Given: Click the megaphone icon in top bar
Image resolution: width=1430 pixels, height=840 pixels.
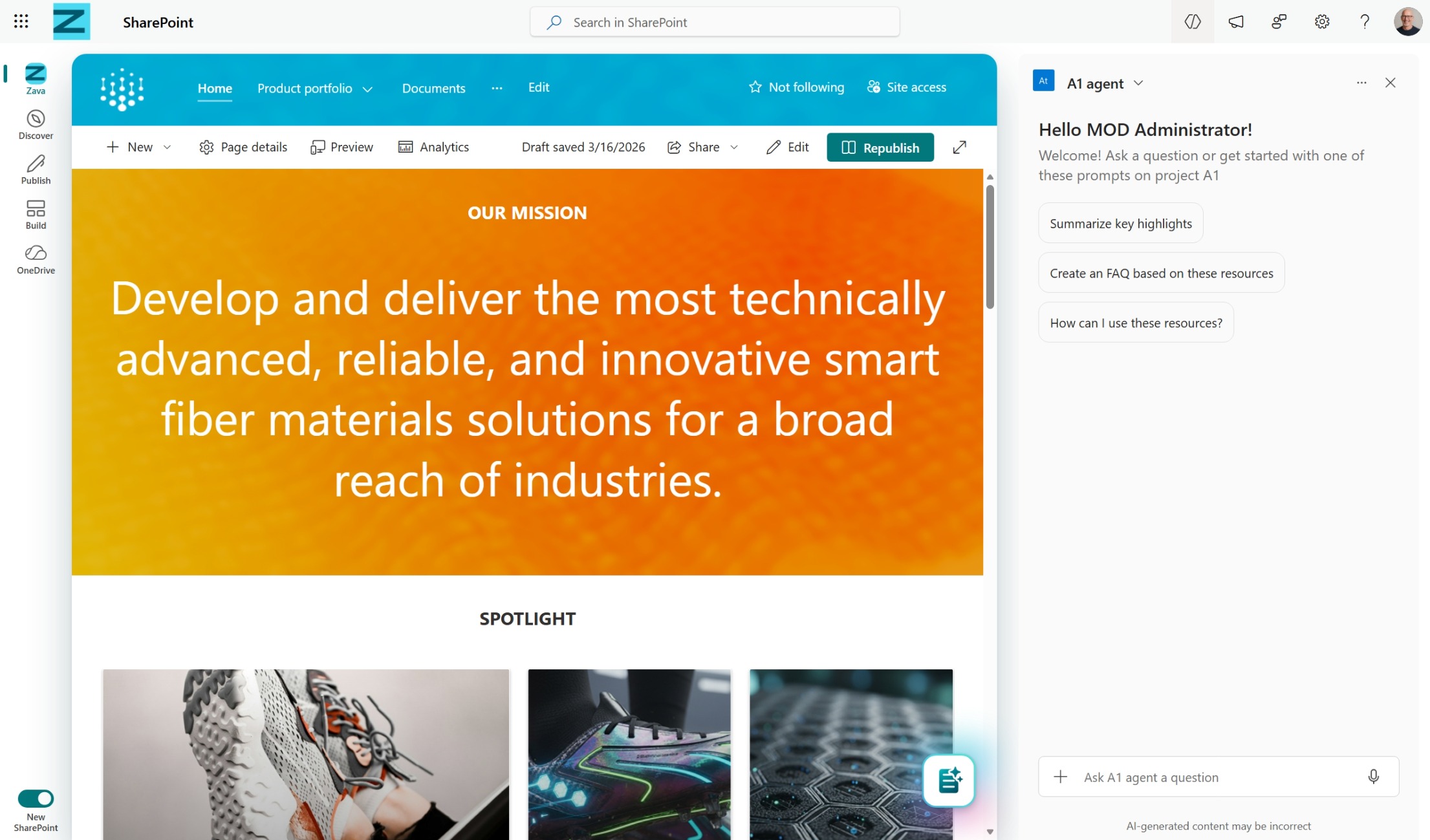Looking at the screenshot, I should pos(1235,22).
